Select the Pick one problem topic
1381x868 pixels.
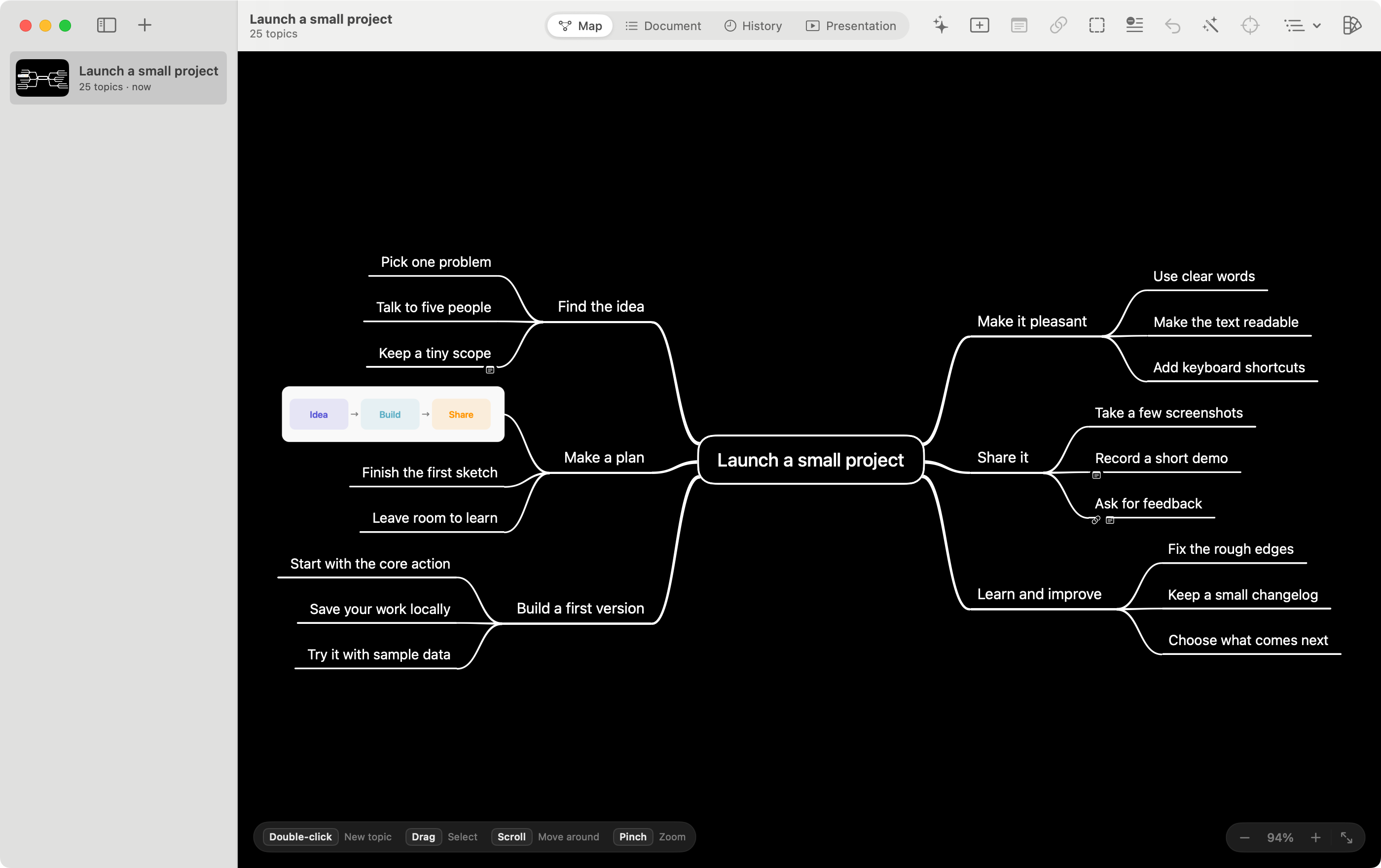point(436,262)
